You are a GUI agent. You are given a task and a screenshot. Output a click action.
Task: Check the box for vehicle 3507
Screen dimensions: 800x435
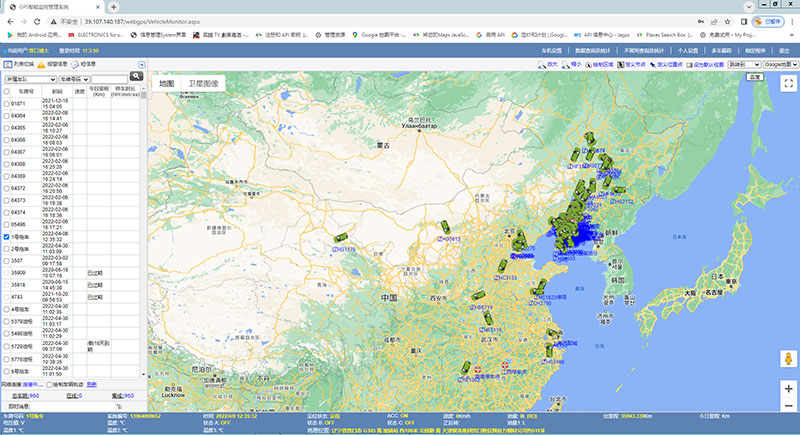coord(7,261)
